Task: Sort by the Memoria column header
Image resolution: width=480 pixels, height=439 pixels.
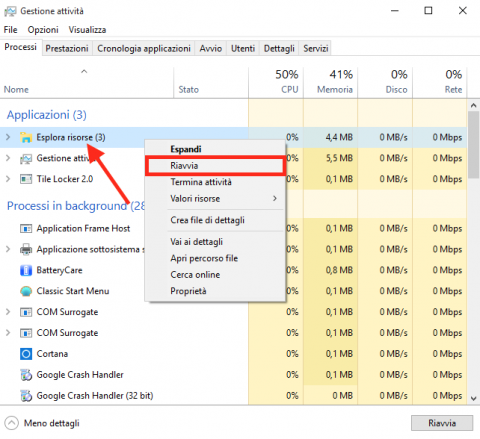Action: click(x=331, y=82)
